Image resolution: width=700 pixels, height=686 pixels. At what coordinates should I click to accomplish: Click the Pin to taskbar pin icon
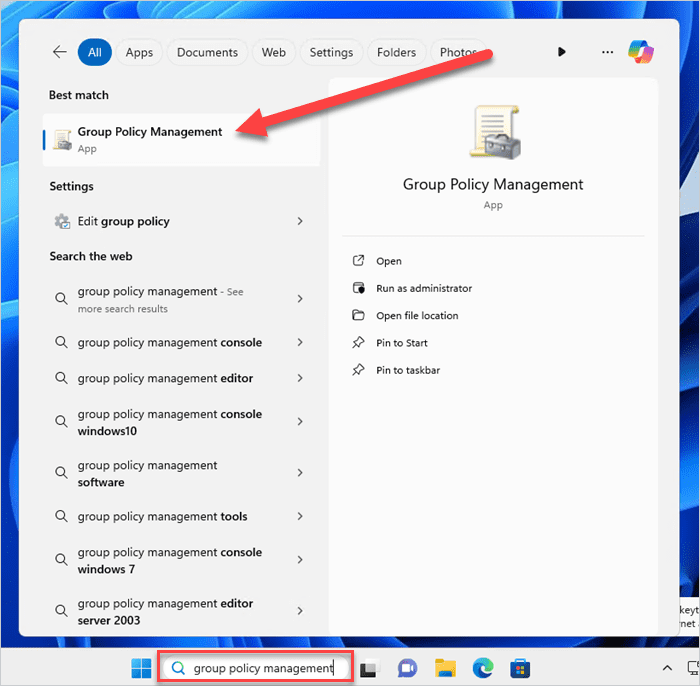click(358, 370)
